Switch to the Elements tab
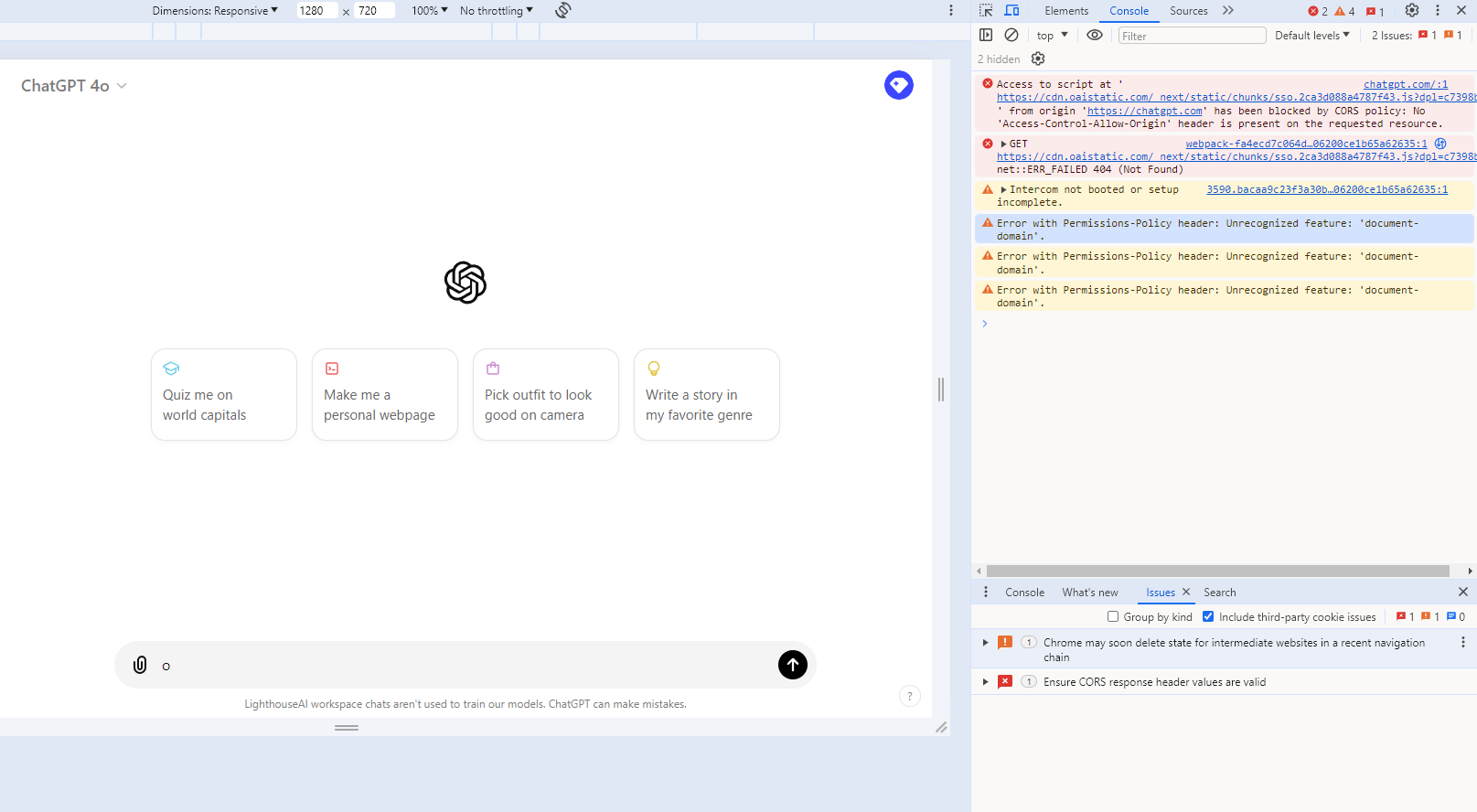1477x812 pixels. pyautogui.click(x=1066, y=11)
